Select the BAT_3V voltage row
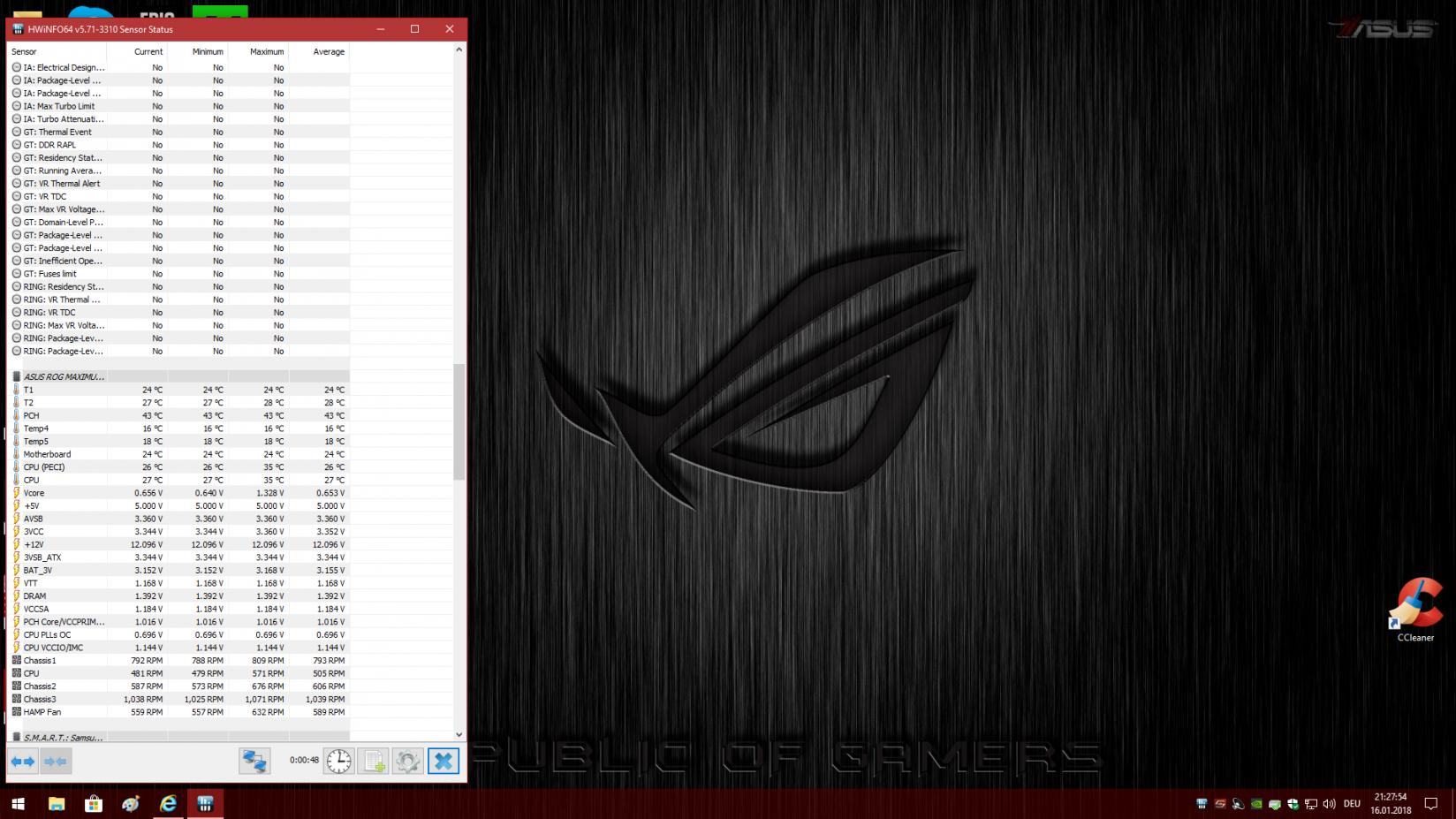 [178, 570]
